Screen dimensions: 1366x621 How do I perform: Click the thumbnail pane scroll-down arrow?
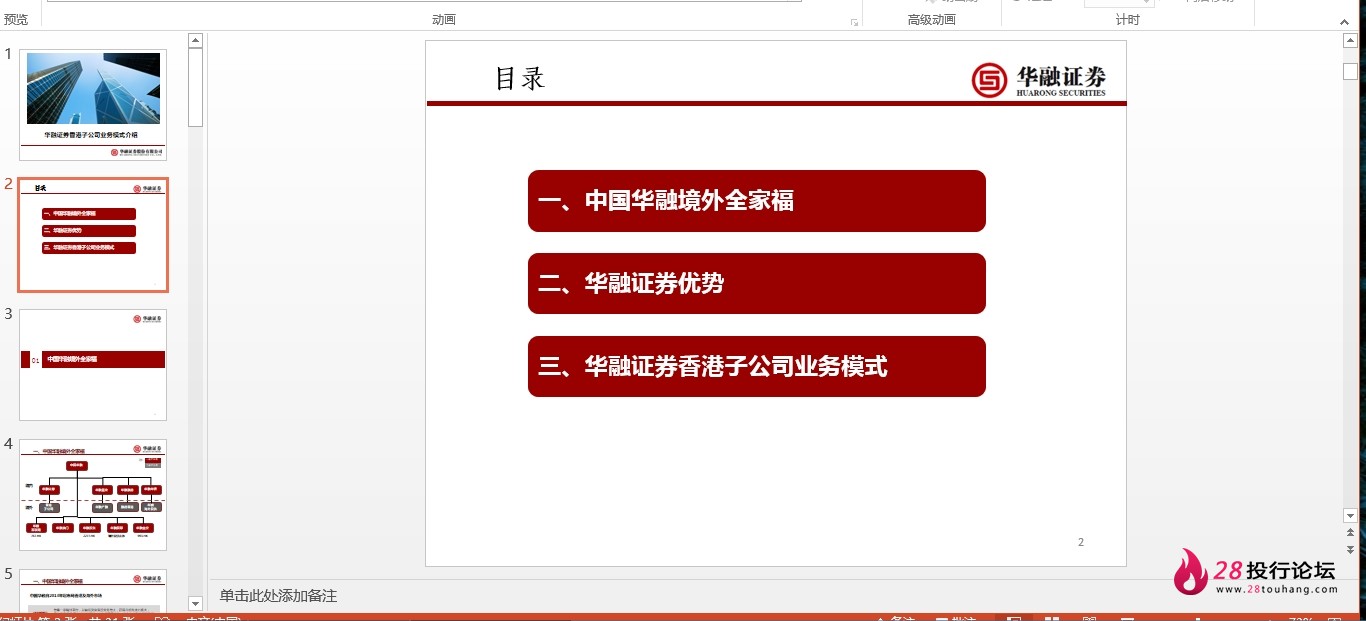point(195,603)
